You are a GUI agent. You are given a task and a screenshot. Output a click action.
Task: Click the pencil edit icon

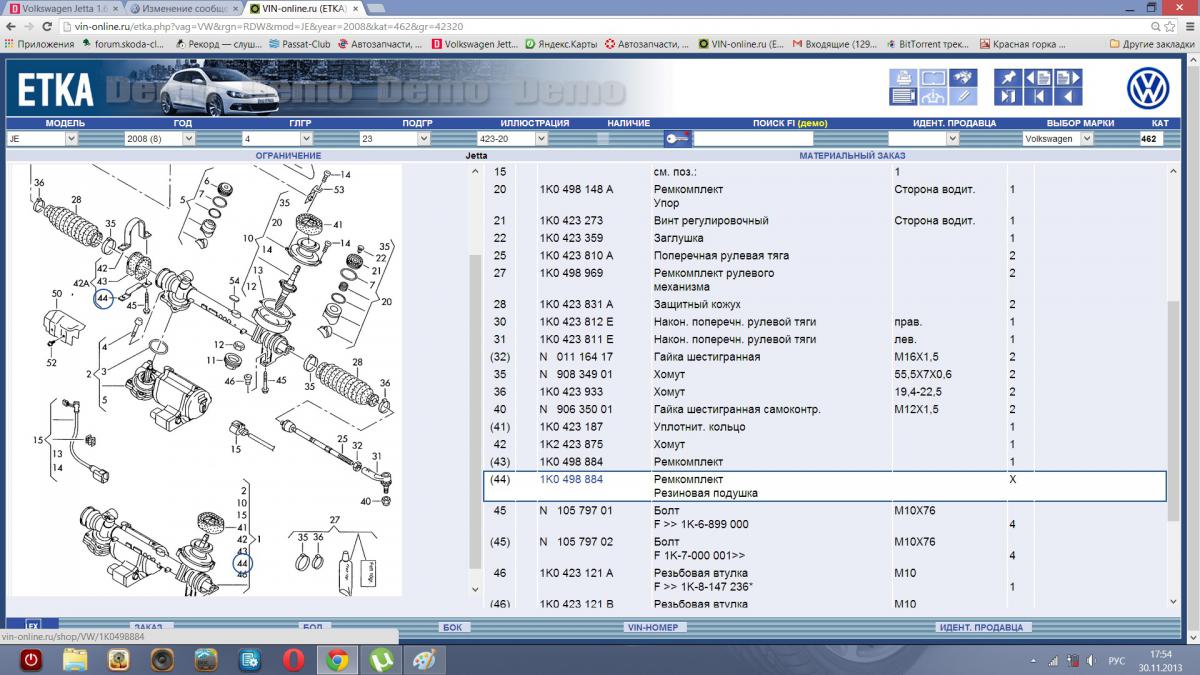(x=963, y=97)
